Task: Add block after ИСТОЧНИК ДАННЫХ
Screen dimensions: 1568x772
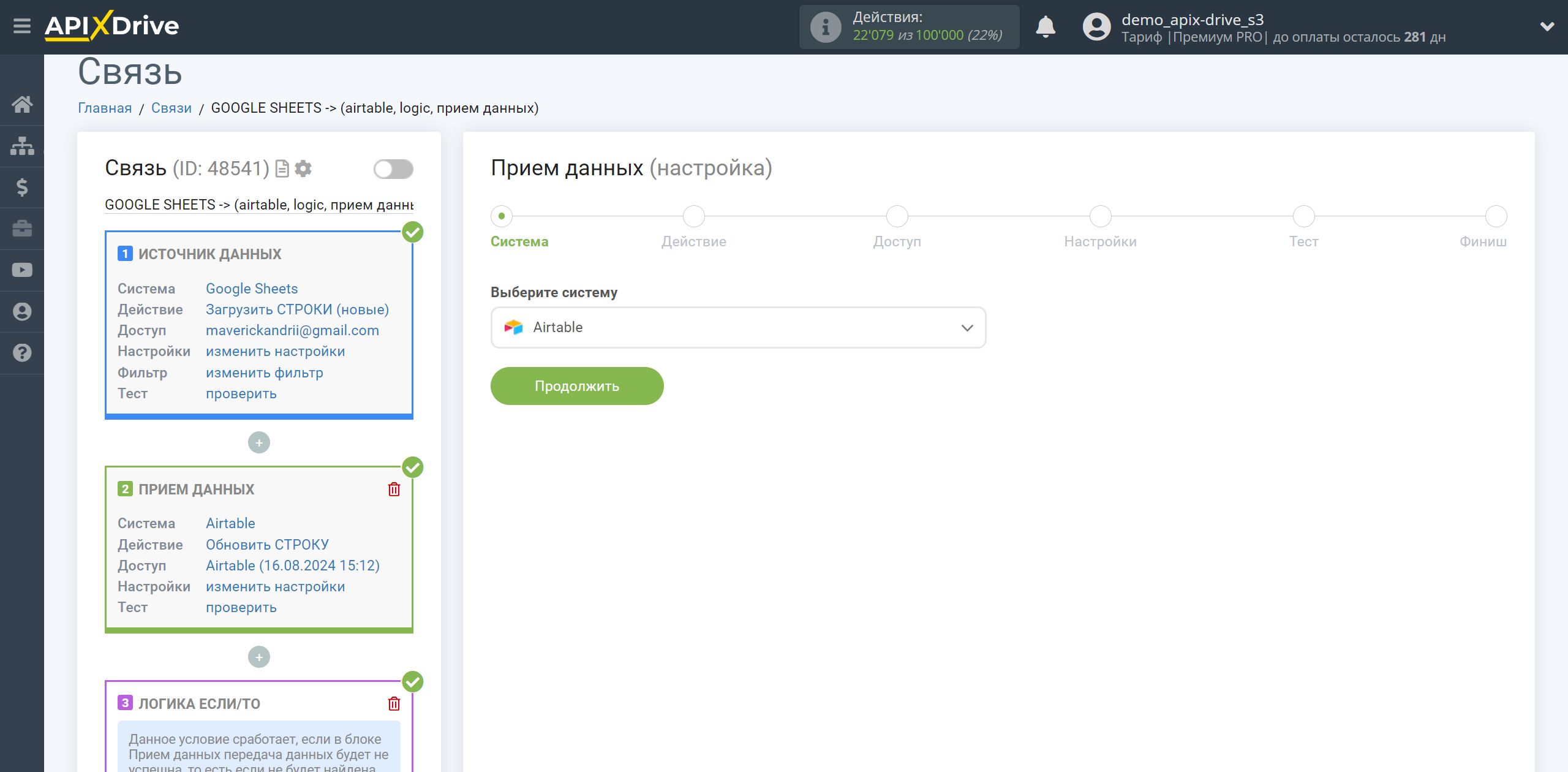Action: click(259, 443)
